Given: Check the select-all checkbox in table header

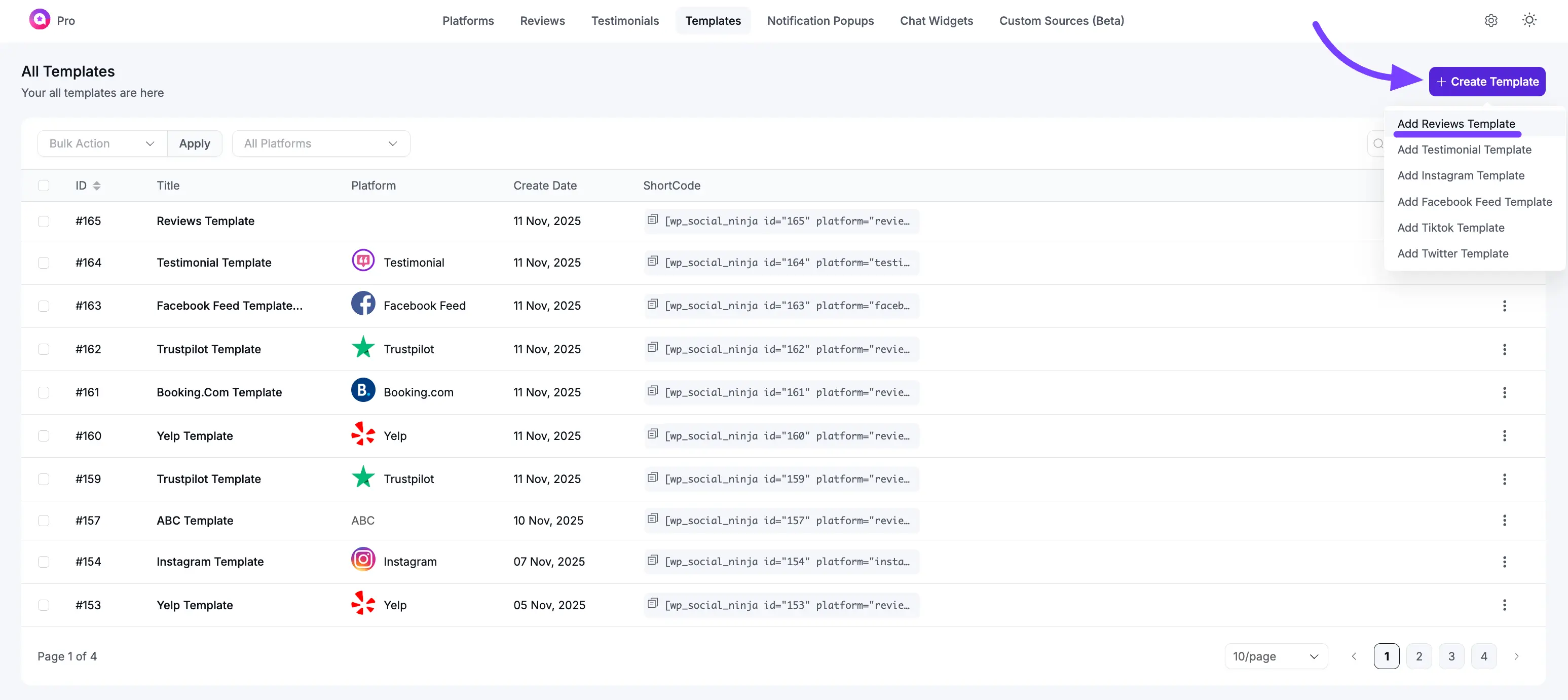Looking at the screenshot, I should (x=43, y=186).
